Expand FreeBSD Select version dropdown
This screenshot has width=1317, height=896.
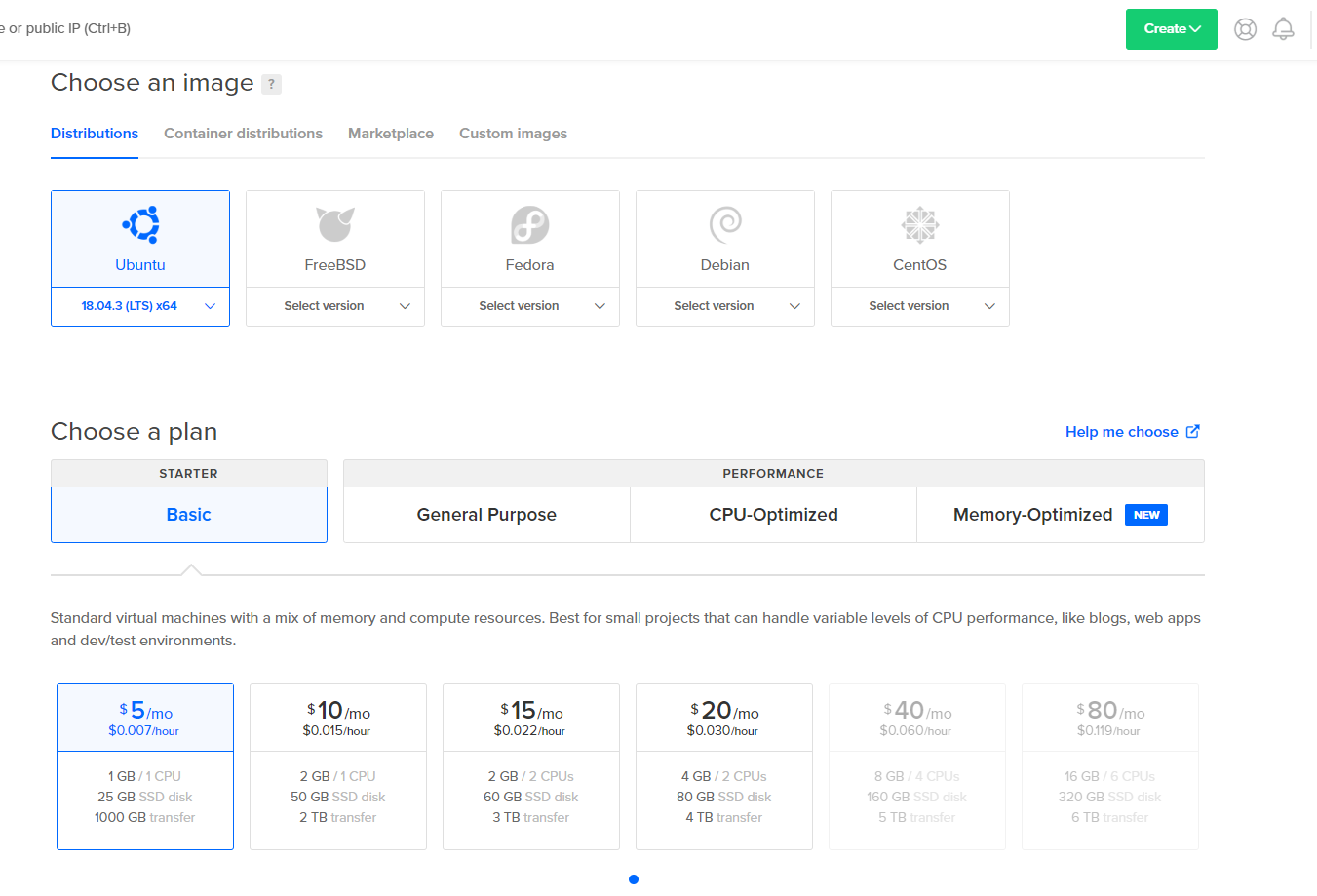(335, 306)
